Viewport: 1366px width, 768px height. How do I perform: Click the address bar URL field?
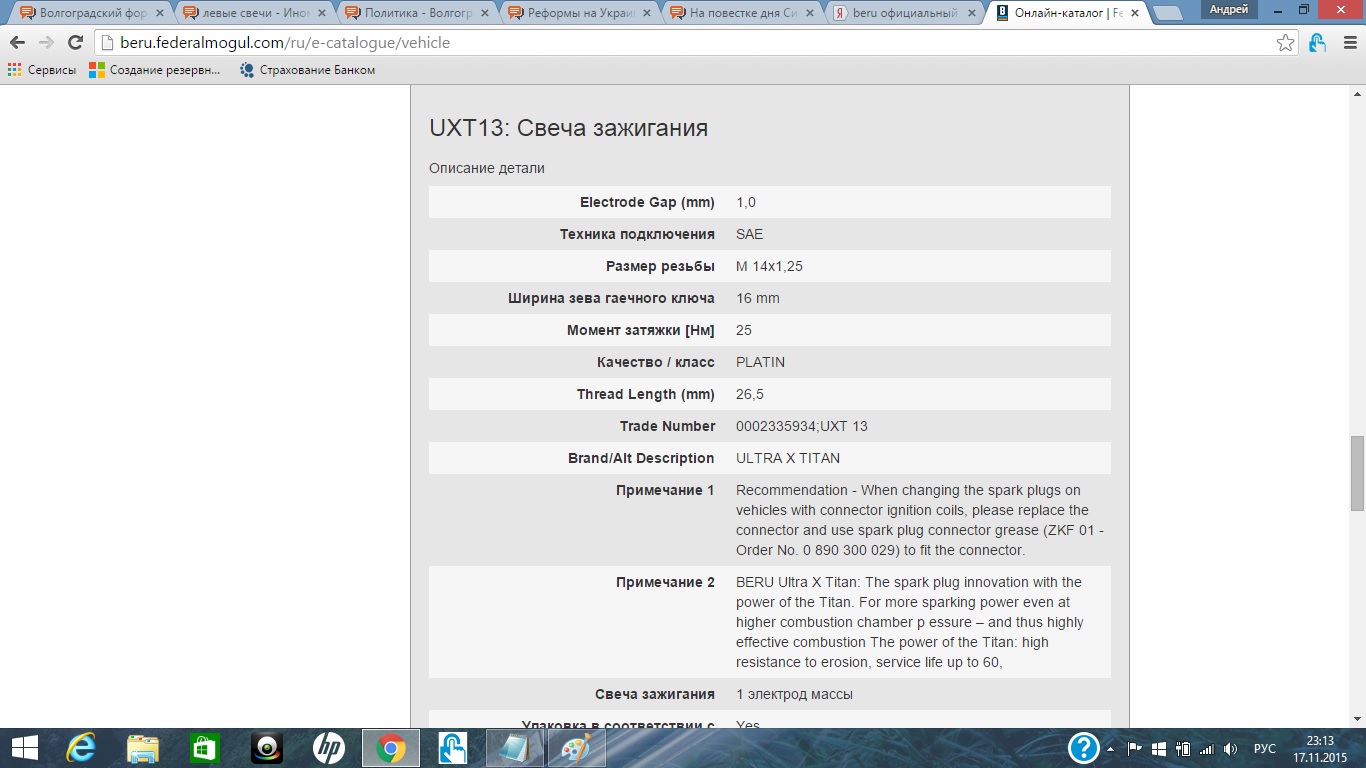(685, 43)
